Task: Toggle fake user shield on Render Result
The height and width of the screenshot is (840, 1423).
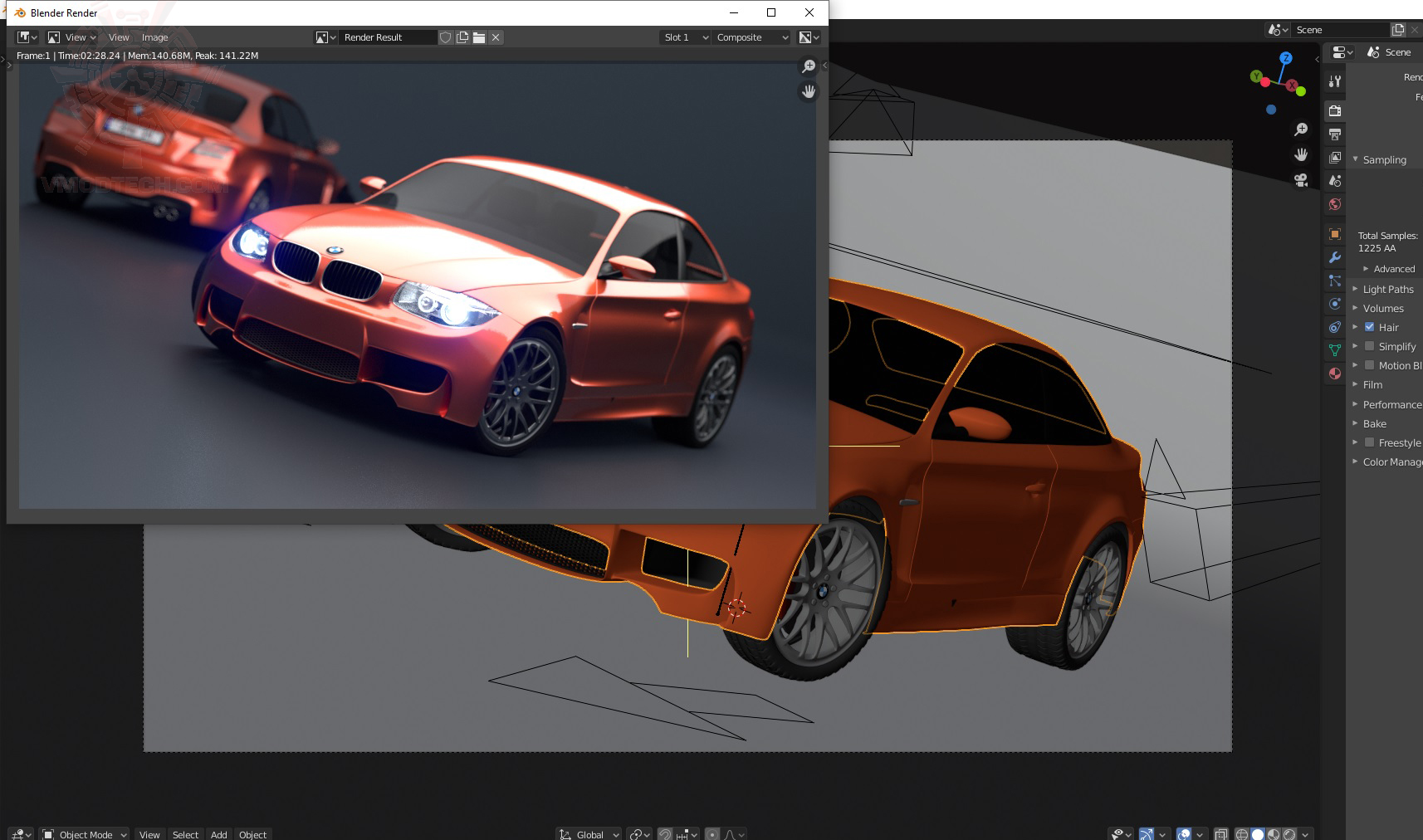Action: [x=446, y=37]
